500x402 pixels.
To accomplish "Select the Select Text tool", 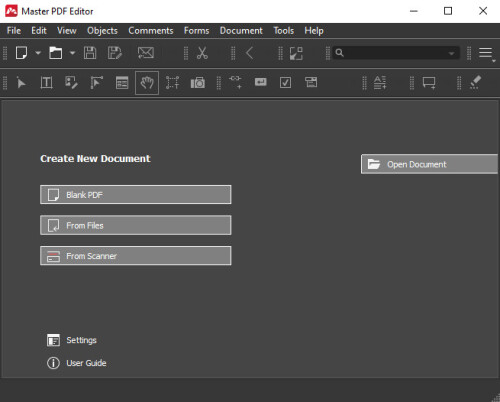I will coord(172,83).
